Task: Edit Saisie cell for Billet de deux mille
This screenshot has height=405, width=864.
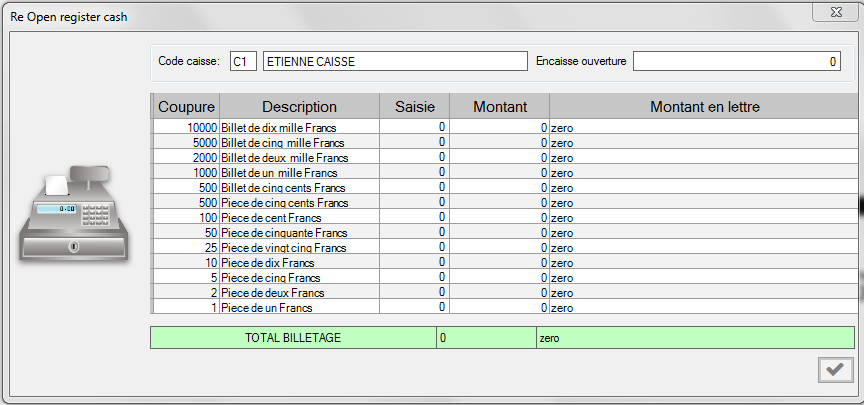Action: coord(414,157)
